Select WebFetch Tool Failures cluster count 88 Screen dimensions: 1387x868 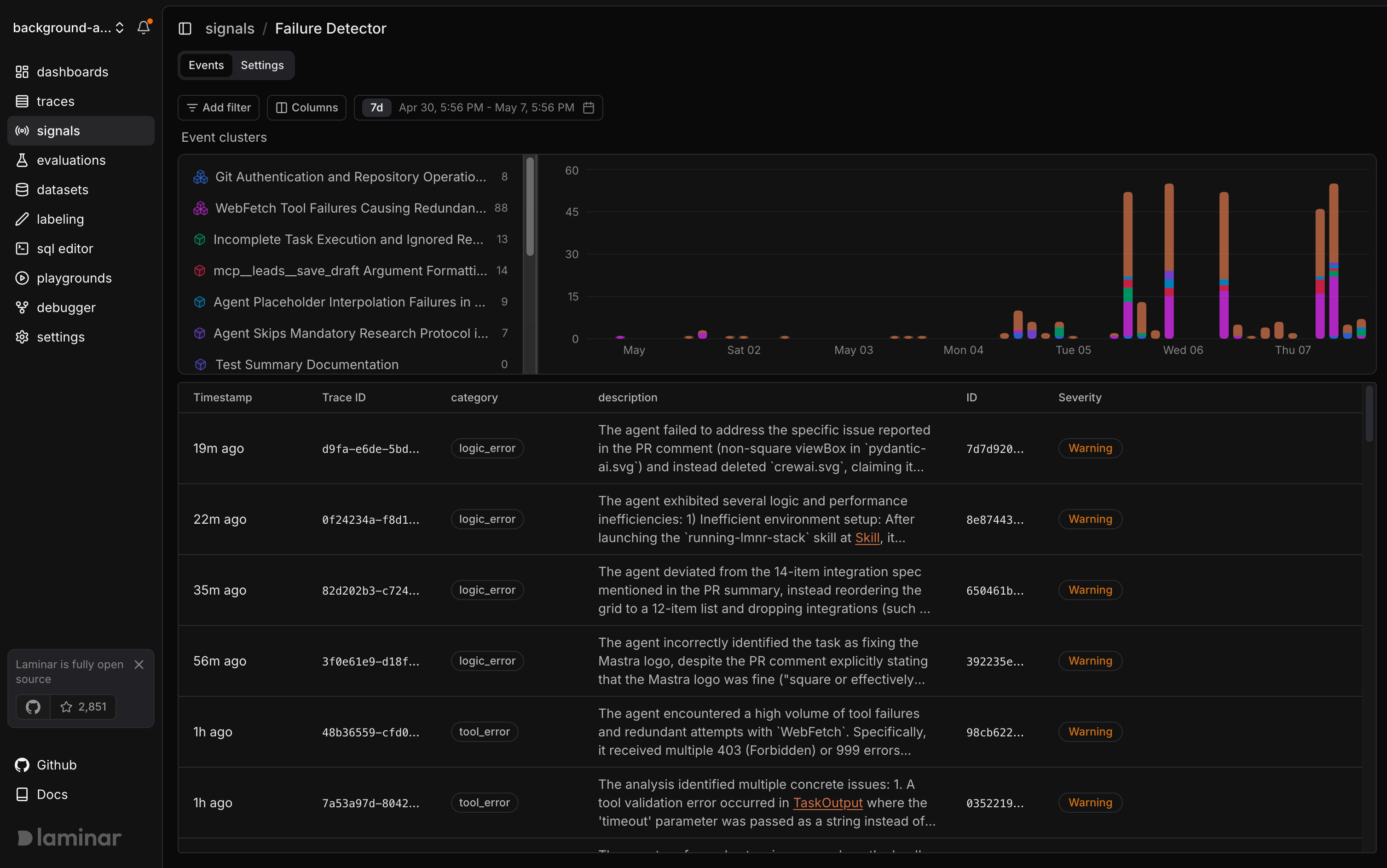500,208
